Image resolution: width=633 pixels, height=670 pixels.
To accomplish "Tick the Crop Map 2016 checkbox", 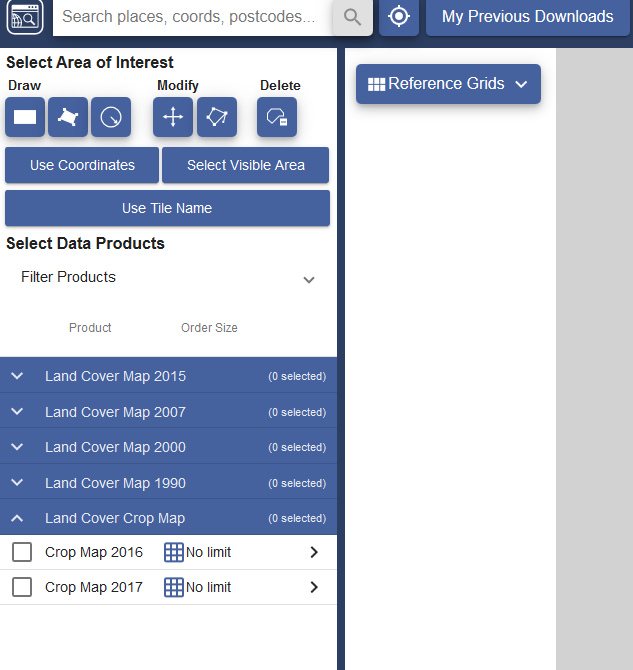I will [x=22, y=552].
